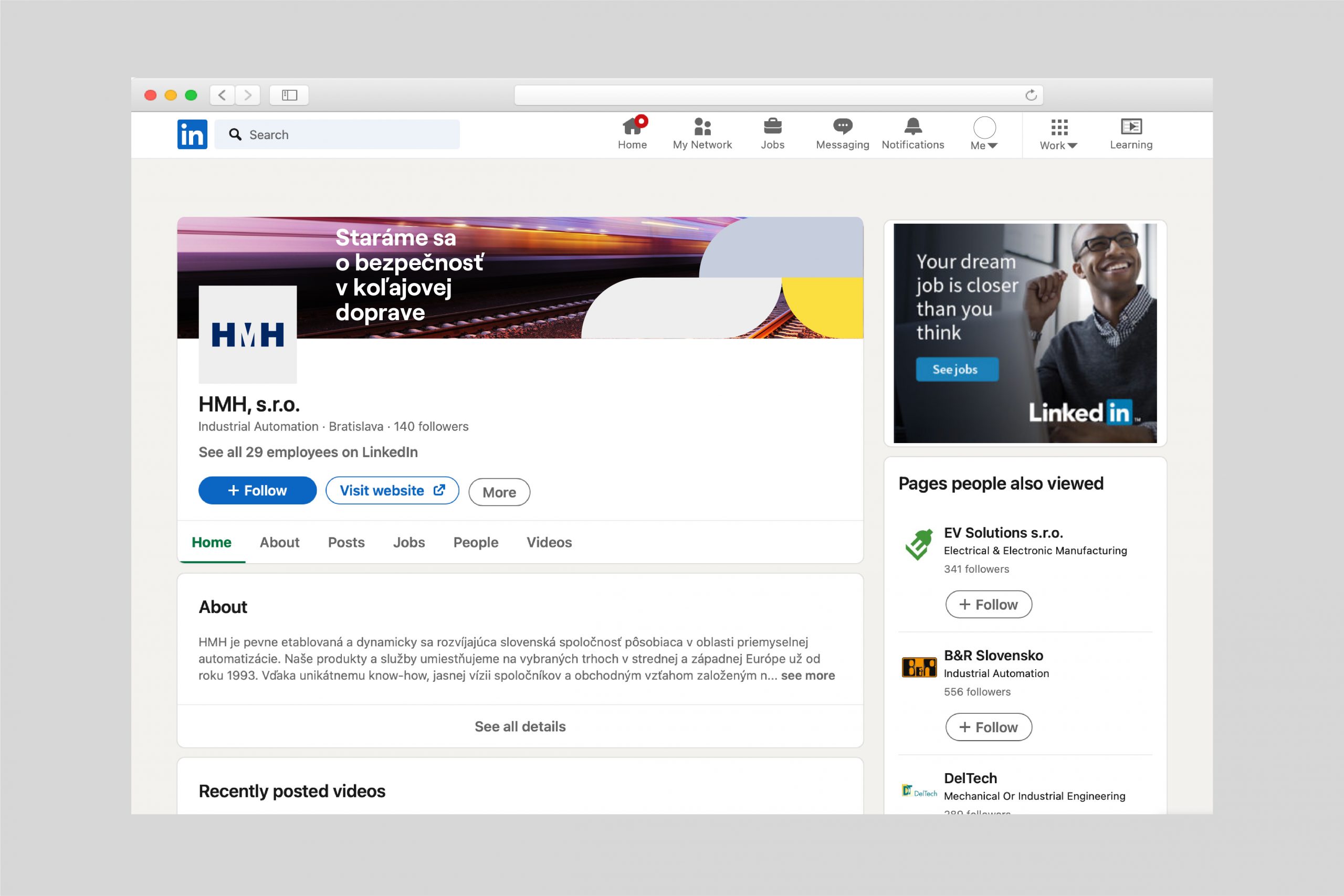
Task: Switch to the About tab
Action: [279, 542]
